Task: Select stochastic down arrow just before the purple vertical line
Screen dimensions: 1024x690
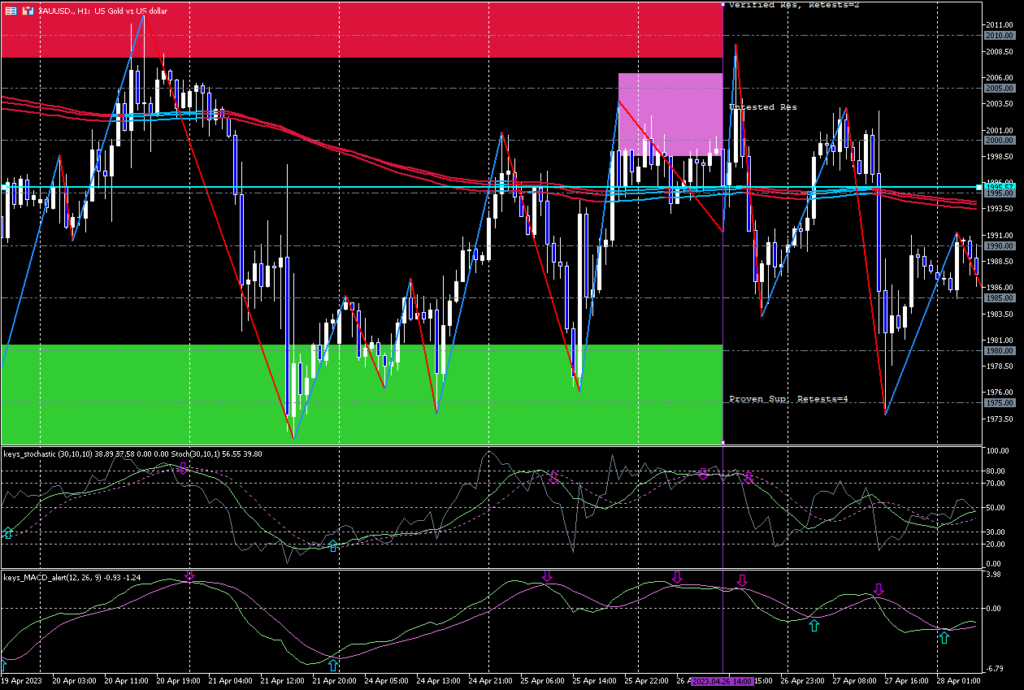Action: coord(703,474)
